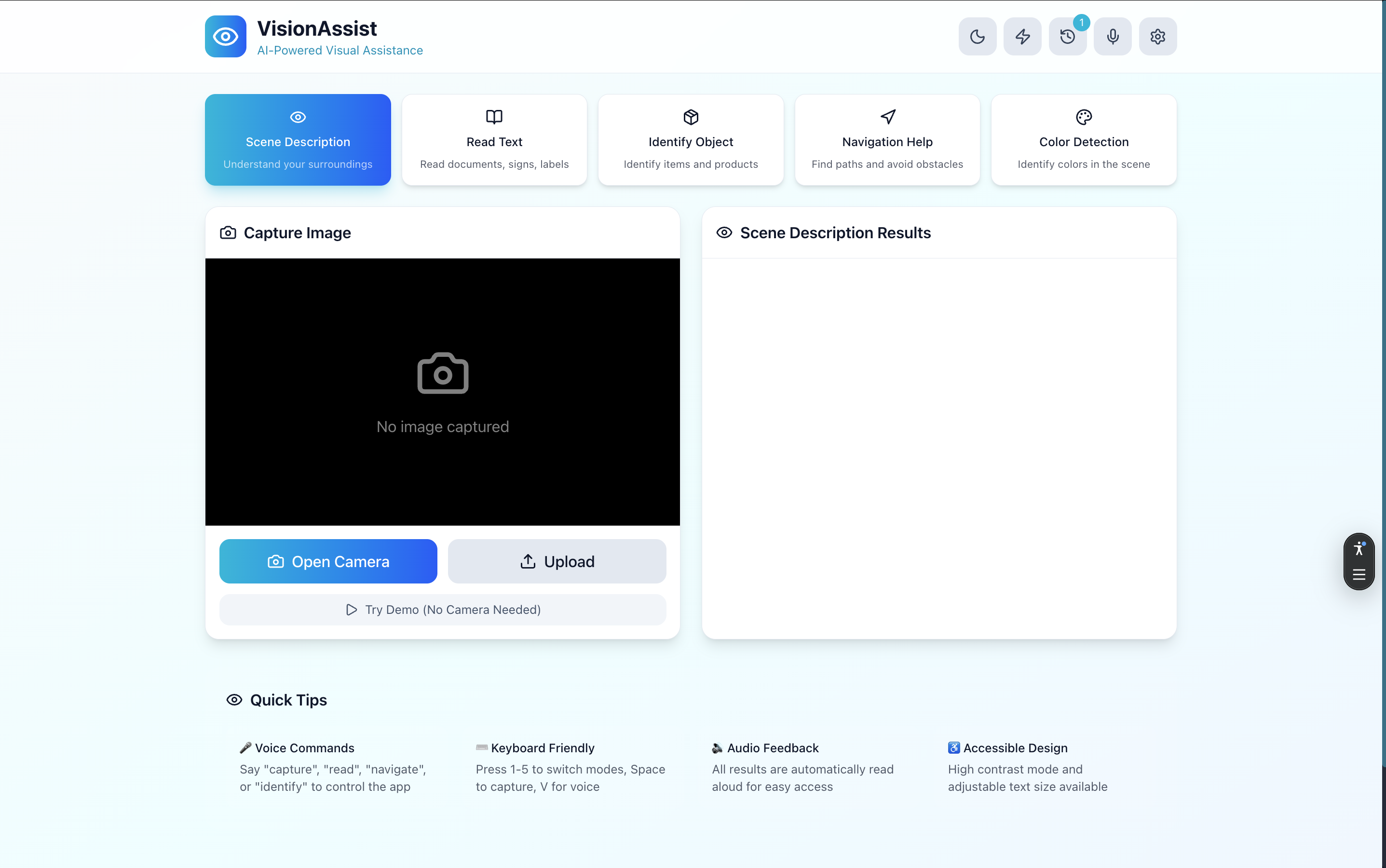Click the black image preview area
Screen dimensions: 1386x868
coord(442,392)
